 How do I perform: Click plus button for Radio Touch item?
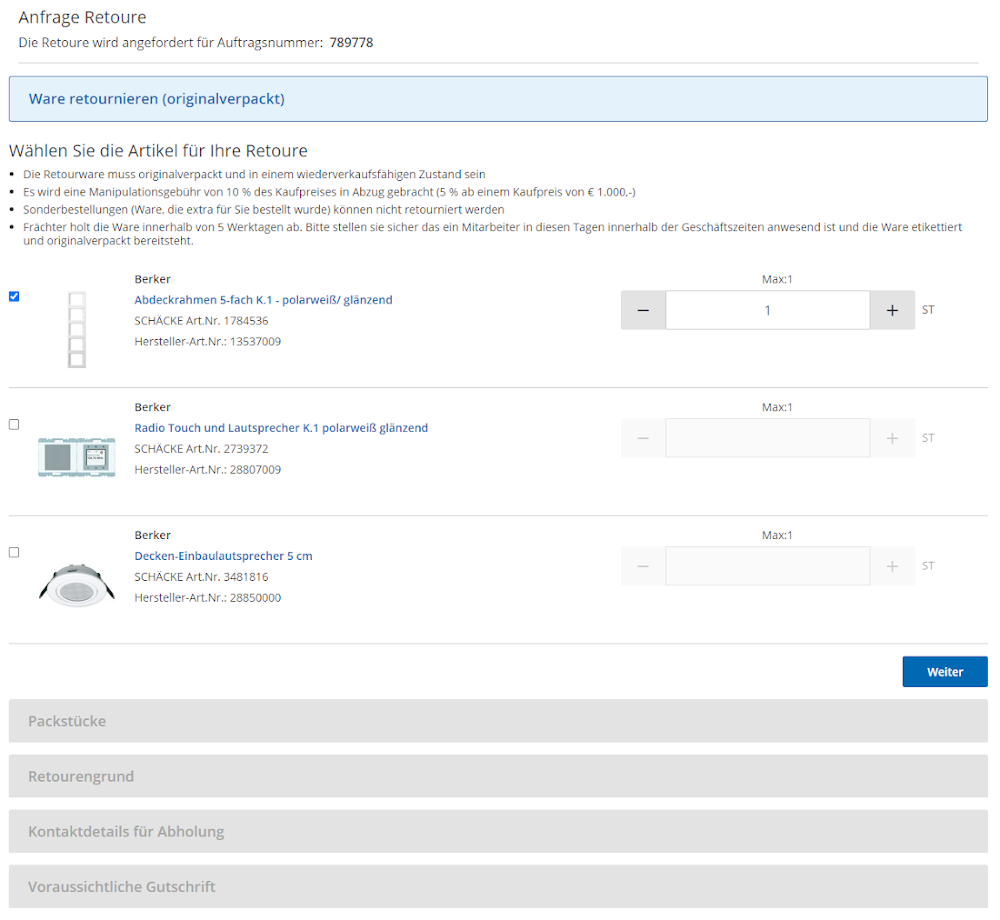892,438
